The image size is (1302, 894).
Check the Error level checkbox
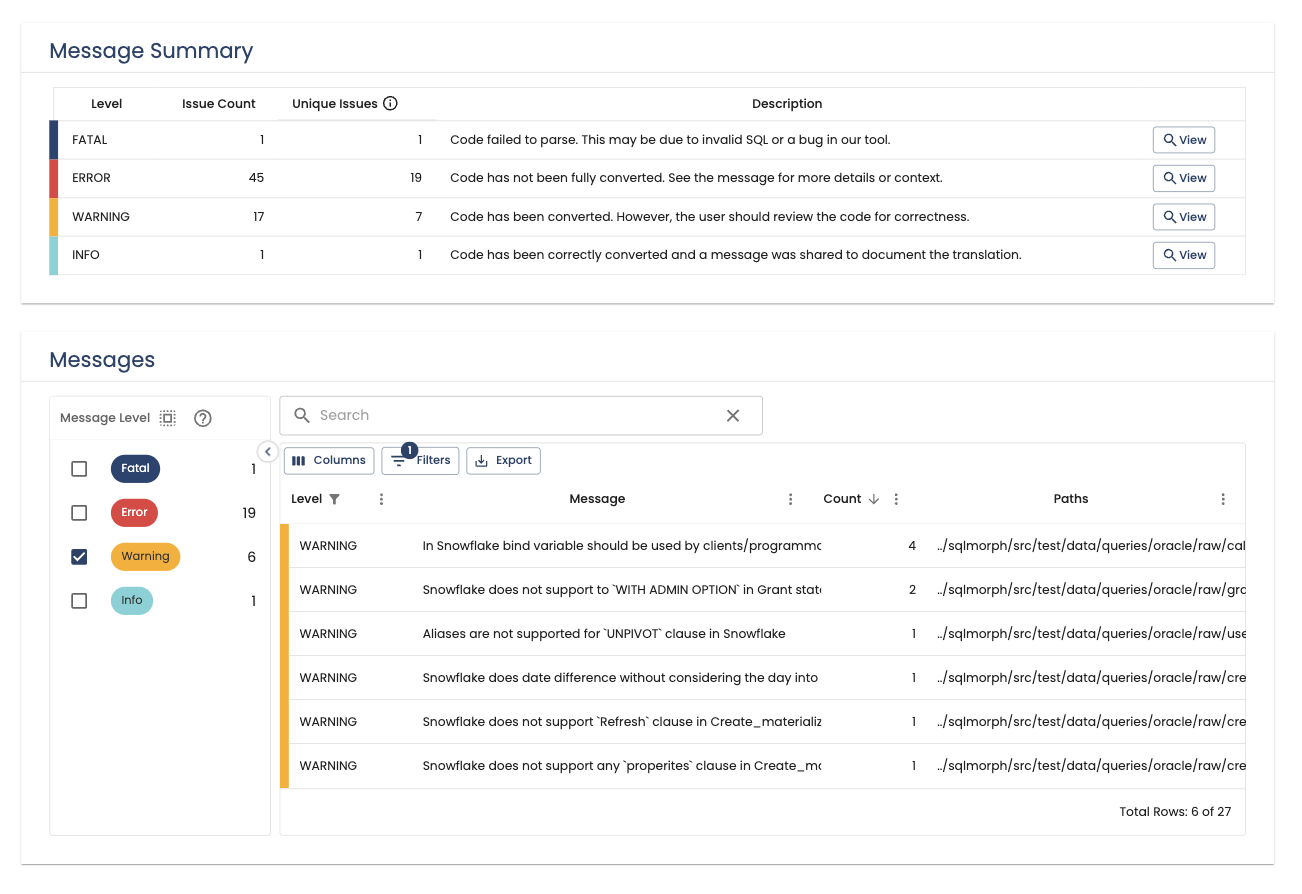(79, 513)
